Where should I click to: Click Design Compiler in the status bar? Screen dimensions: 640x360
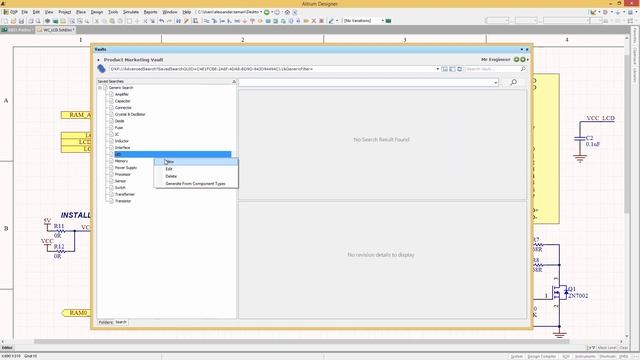click(542, 357)
